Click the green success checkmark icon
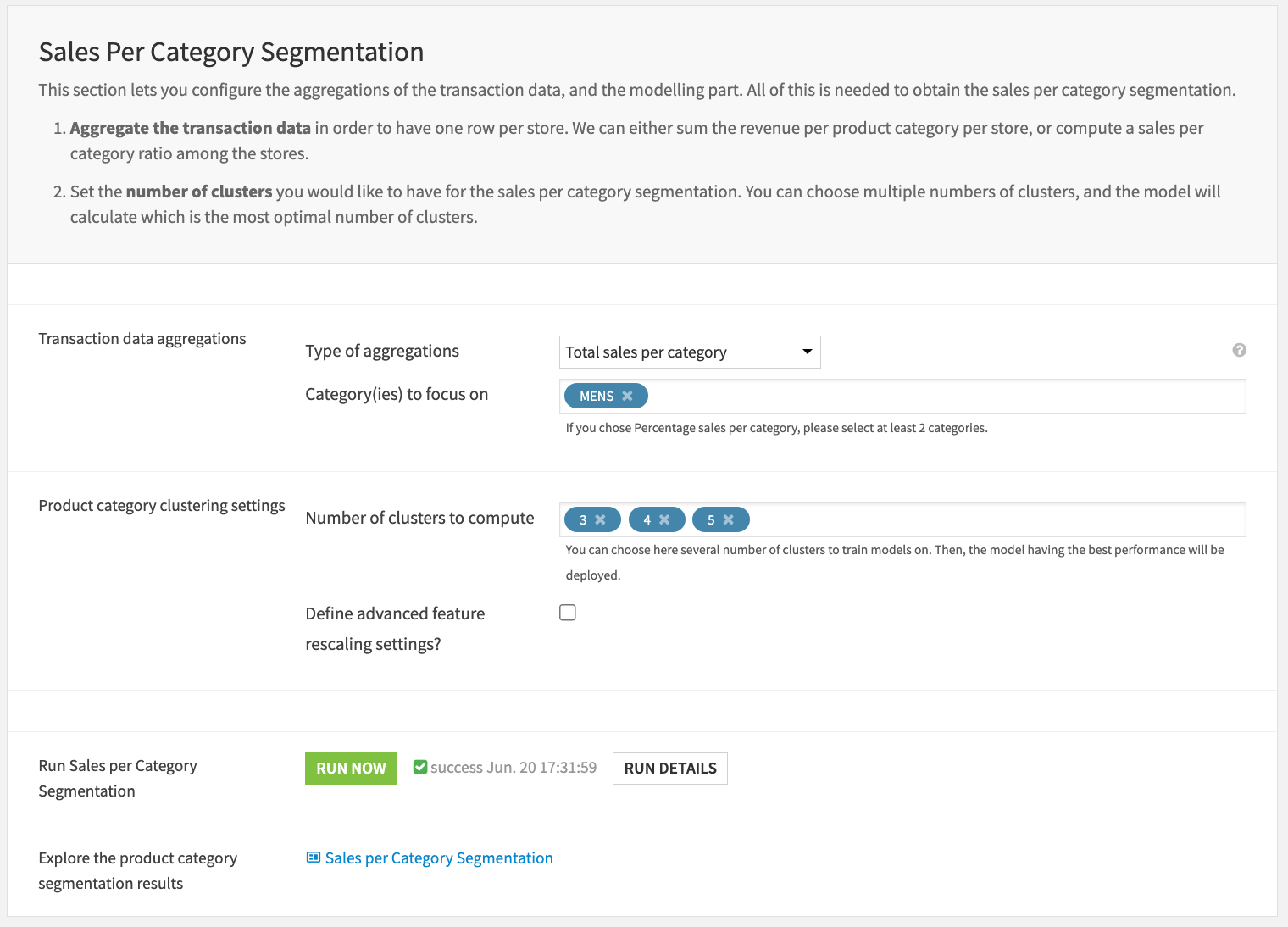Screen dimensions: 1288x927 (420, 767)
